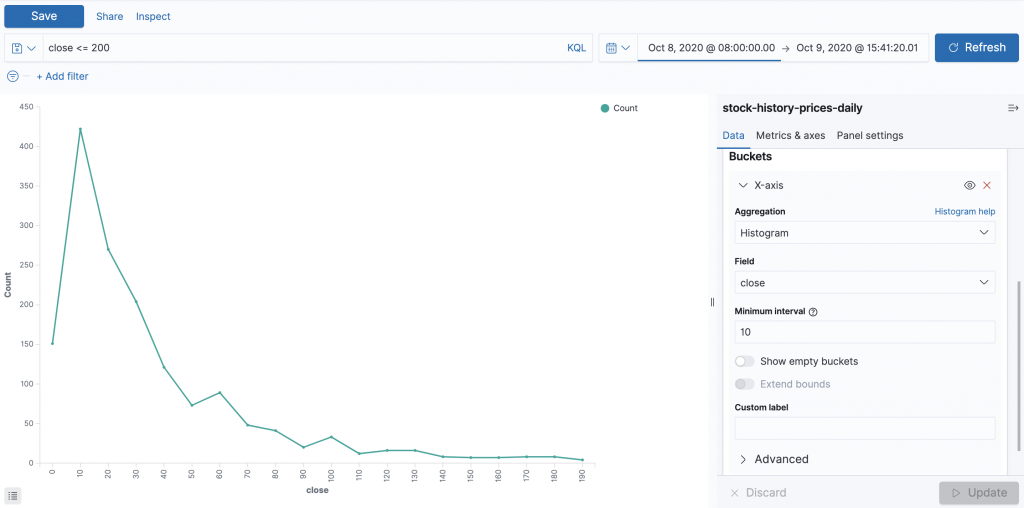Switch to Metrics & axes tab
The image size is (1024, 508).
tap(790, 135)
